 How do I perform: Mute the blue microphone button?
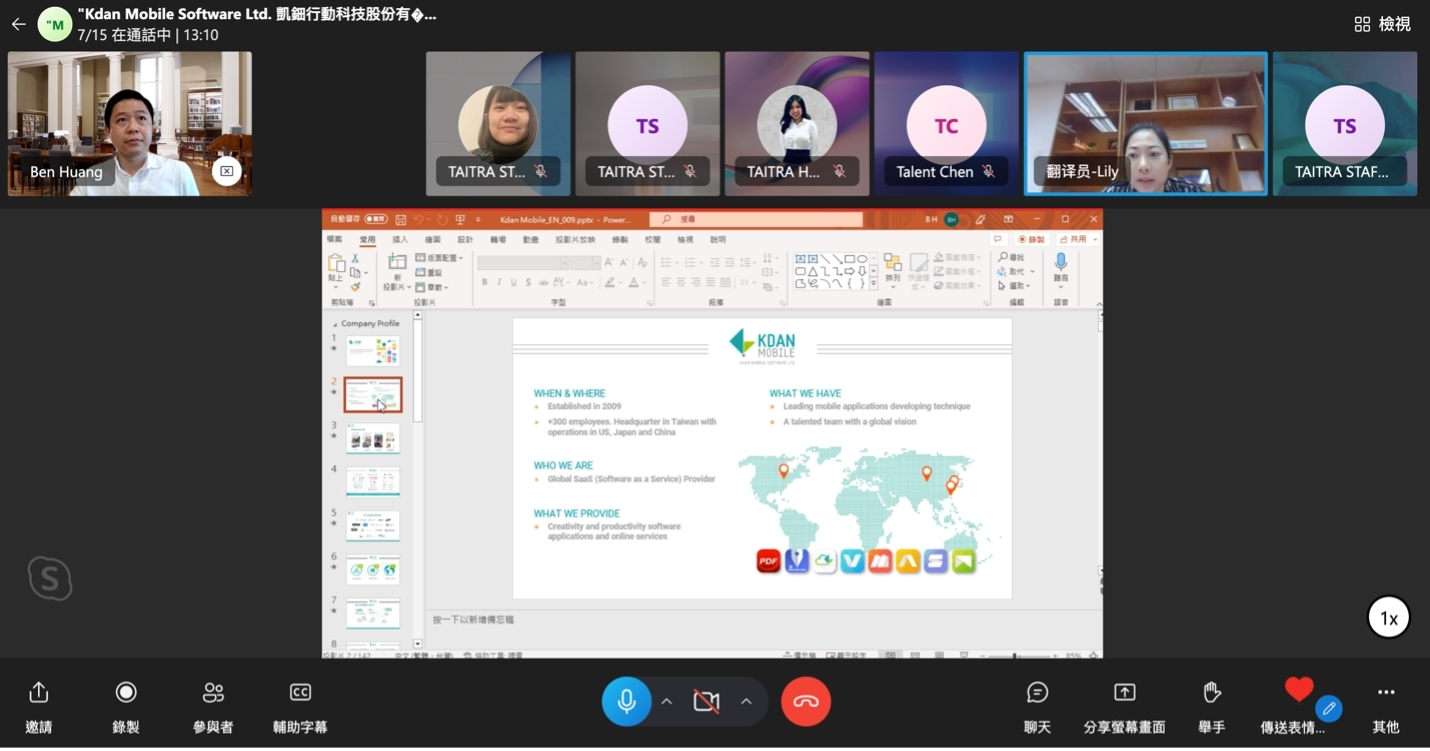click(x=627, y=701)
